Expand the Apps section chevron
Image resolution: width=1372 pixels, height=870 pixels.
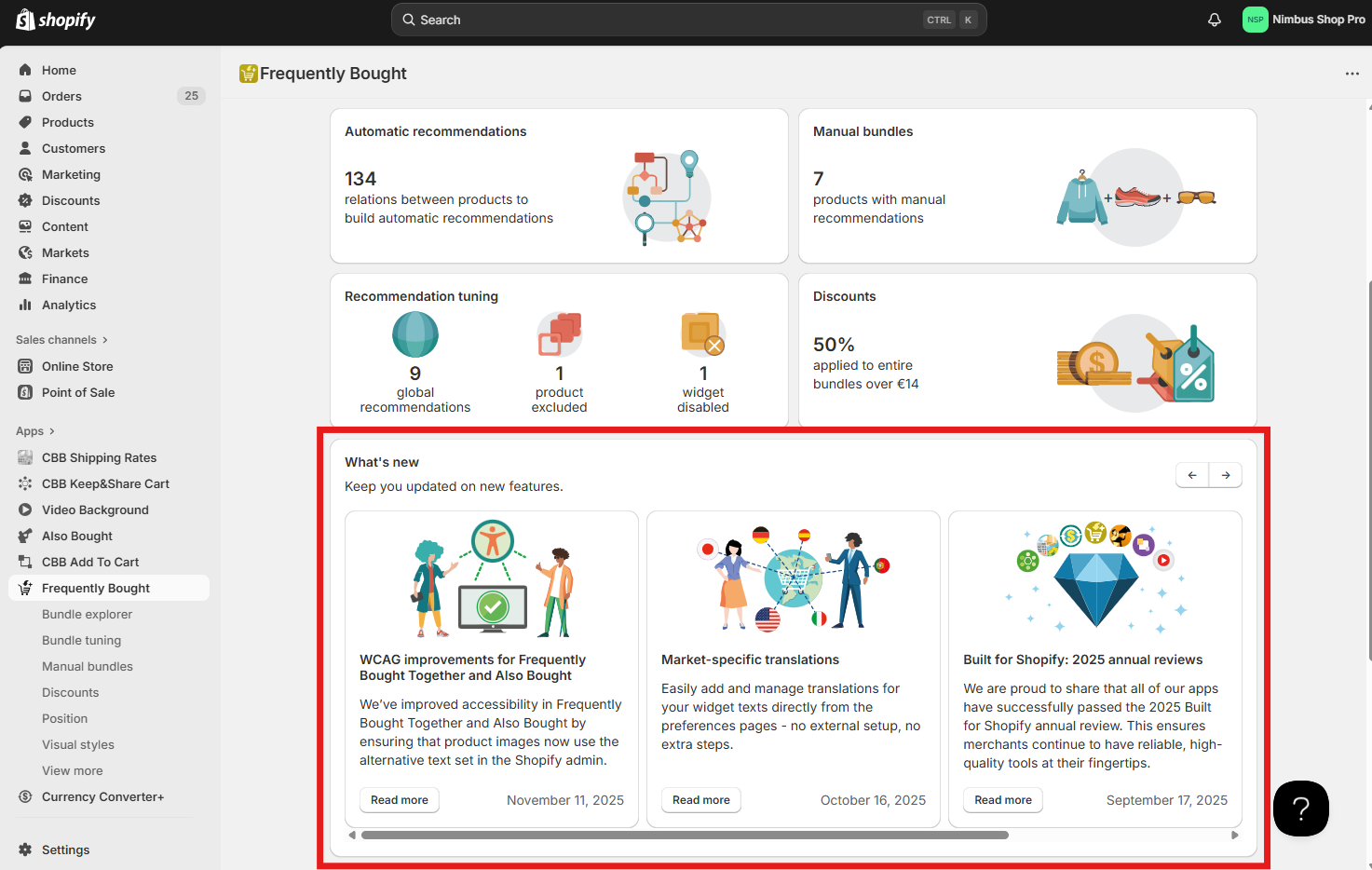(52, 431)
